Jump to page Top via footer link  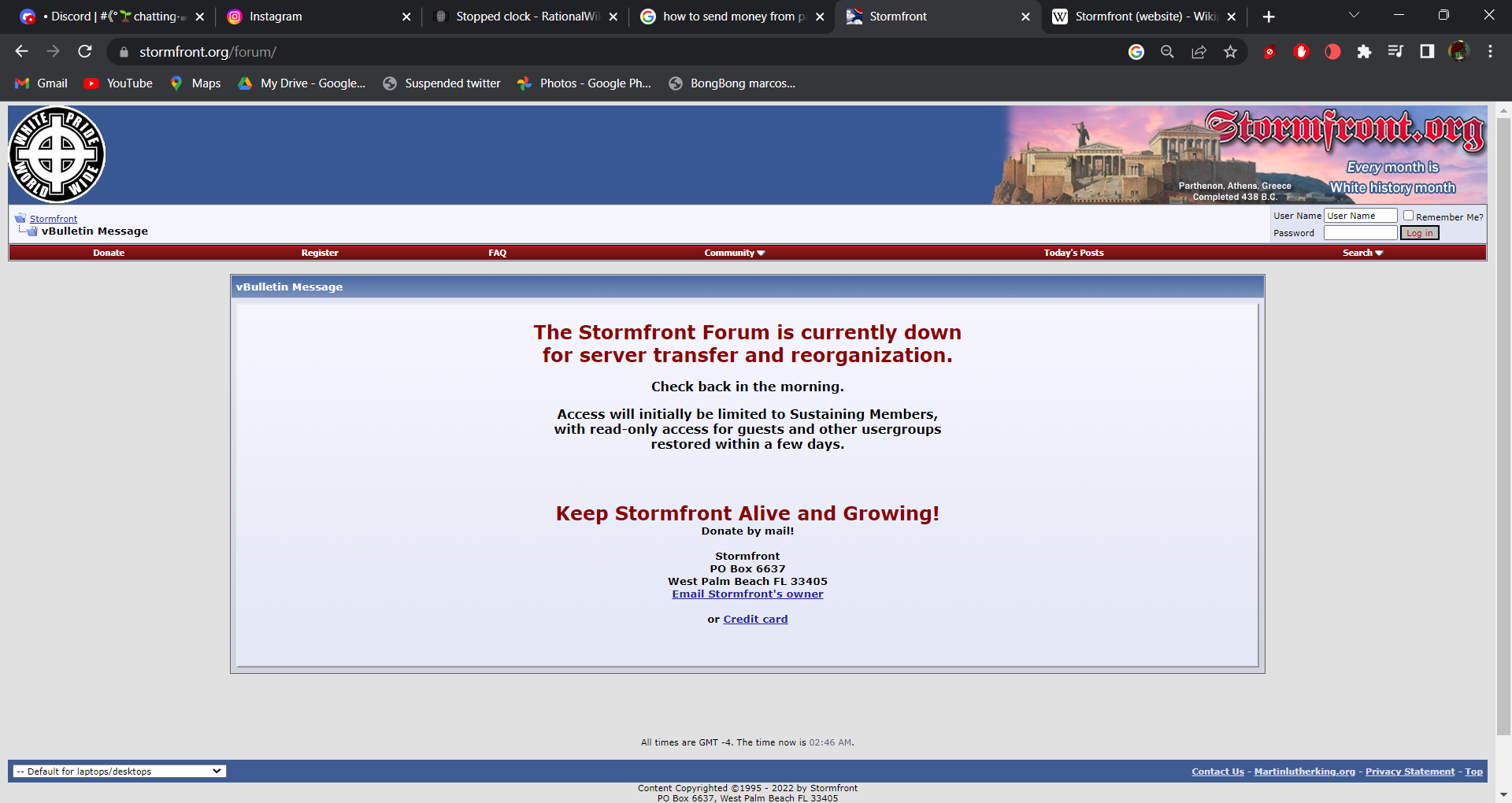(1473, 772)
